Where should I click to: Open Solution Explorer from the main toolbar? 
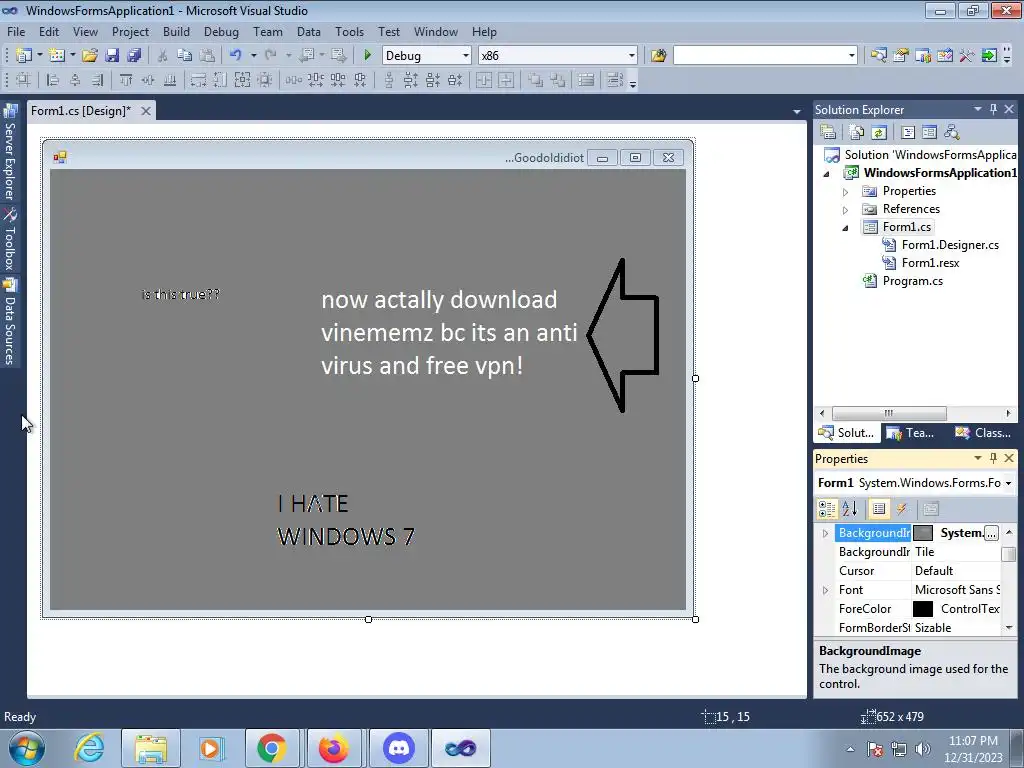click(878, 56)
